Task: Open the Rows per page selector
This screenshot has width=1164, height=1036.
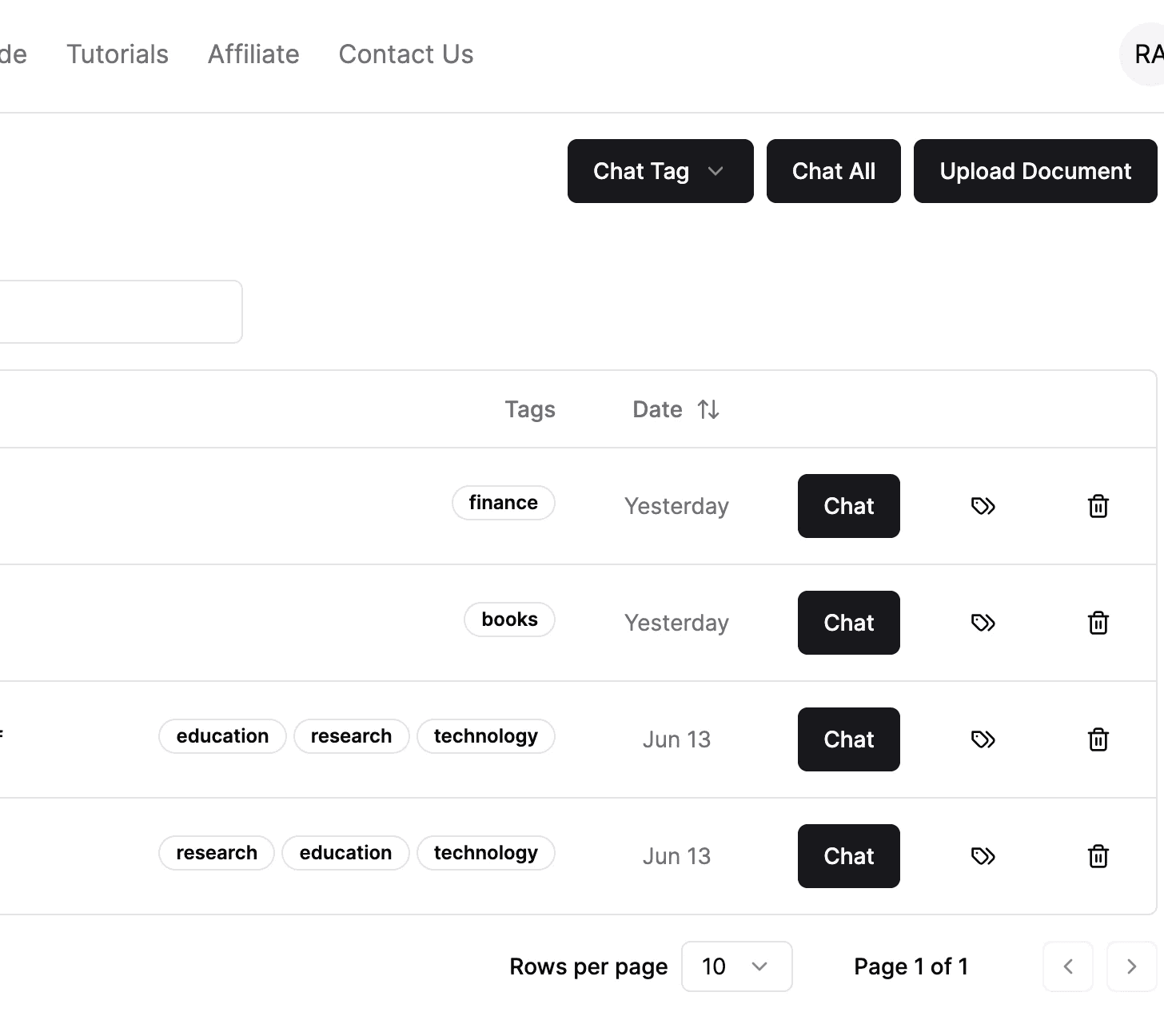Action: click(736, 966)
